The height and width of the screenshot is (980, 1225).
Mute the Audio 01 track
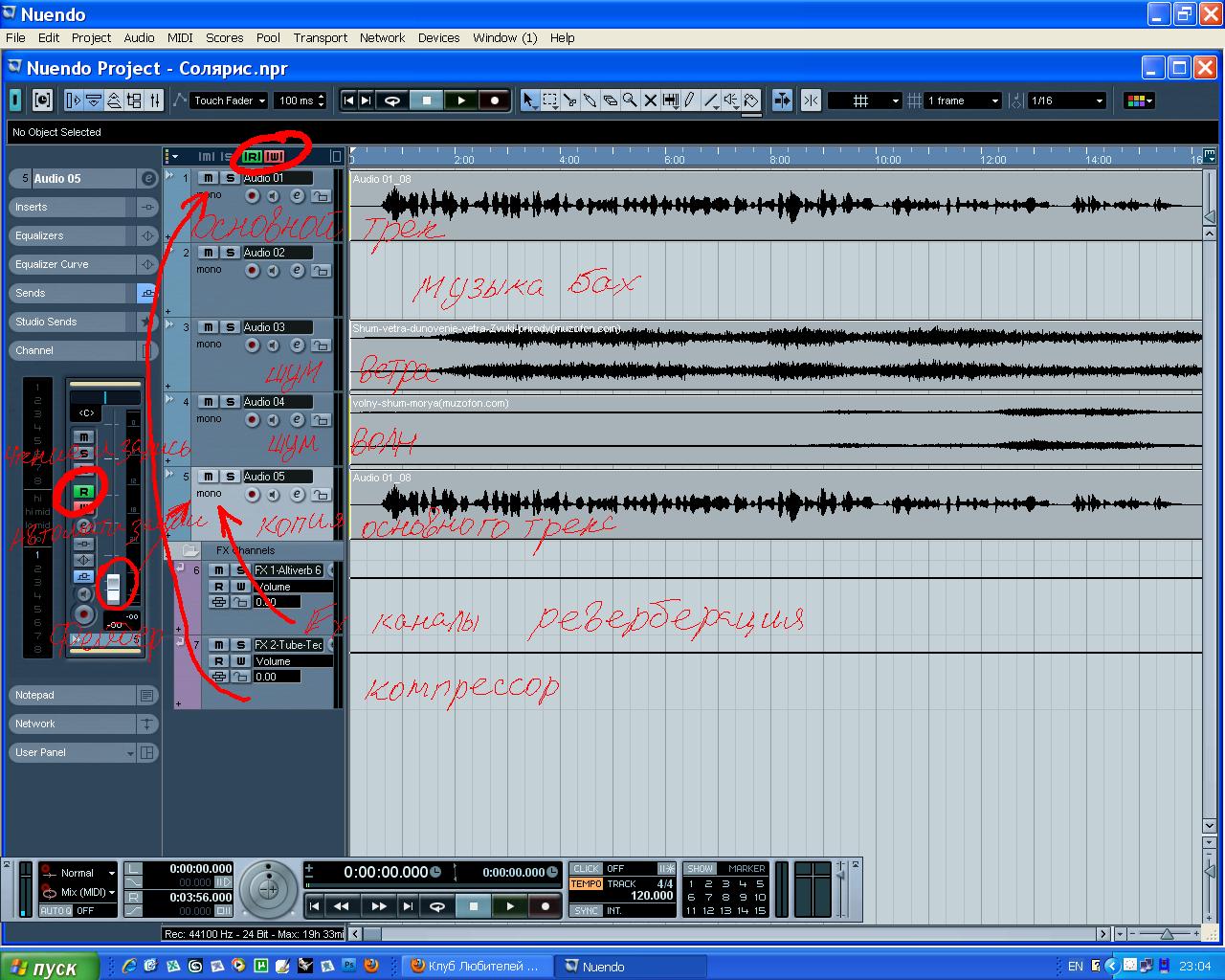(x=208, y=178)
